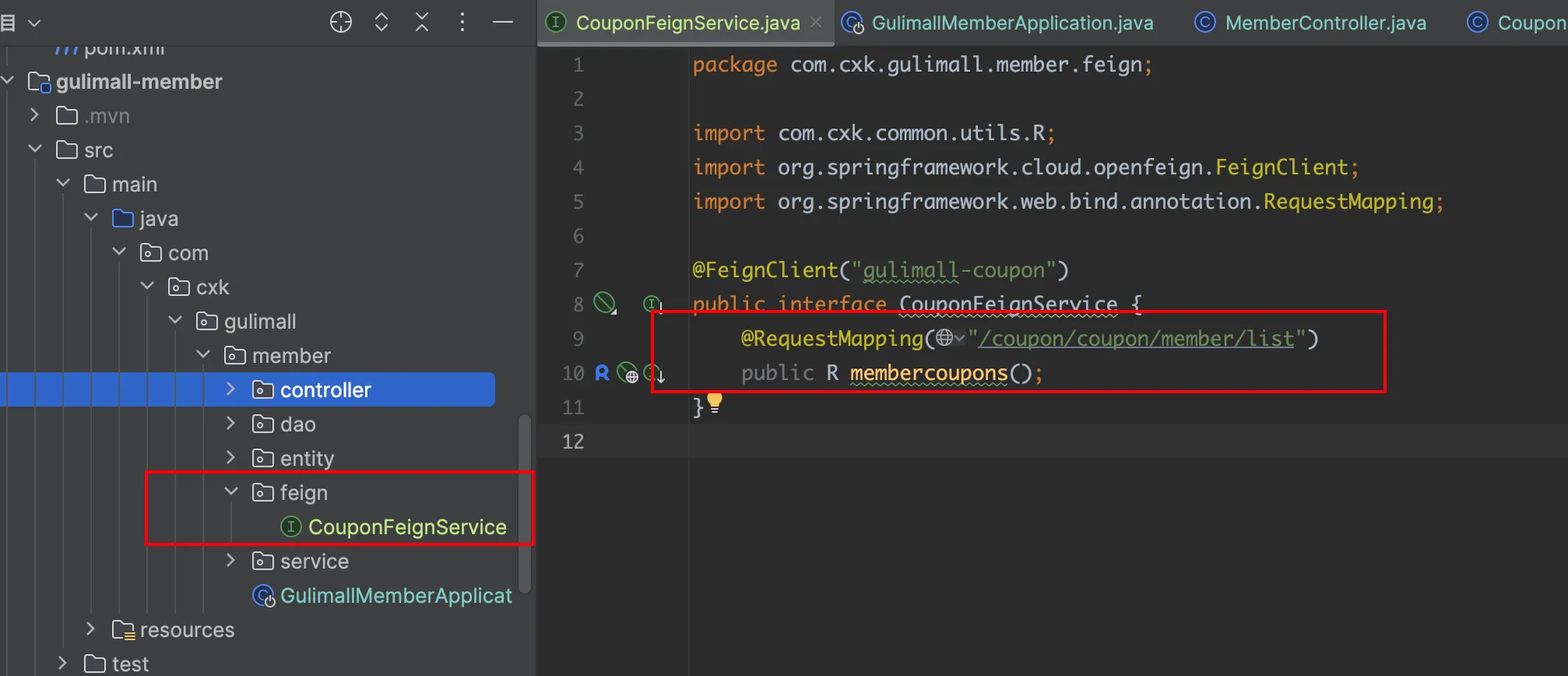Expand the resources folder
Viewport: 1568px width, 676px height.
[90, 628]
